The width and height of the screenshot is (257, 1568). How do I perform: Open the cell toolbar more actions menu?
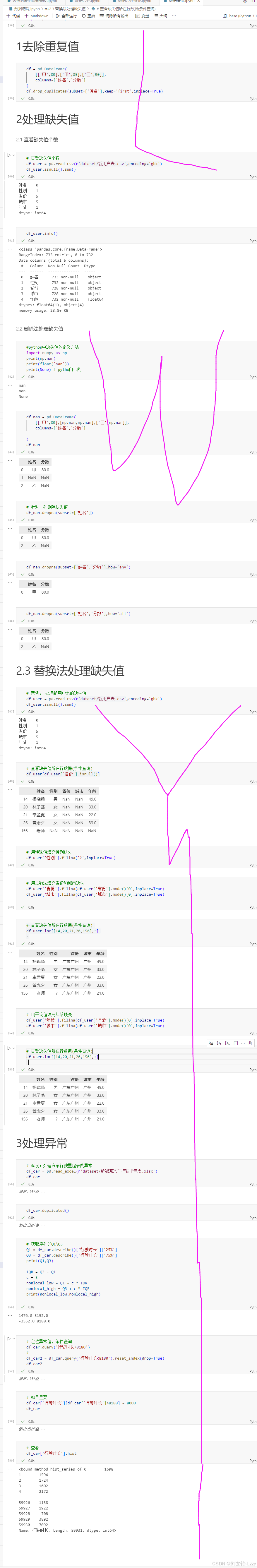pos(242,1043)
